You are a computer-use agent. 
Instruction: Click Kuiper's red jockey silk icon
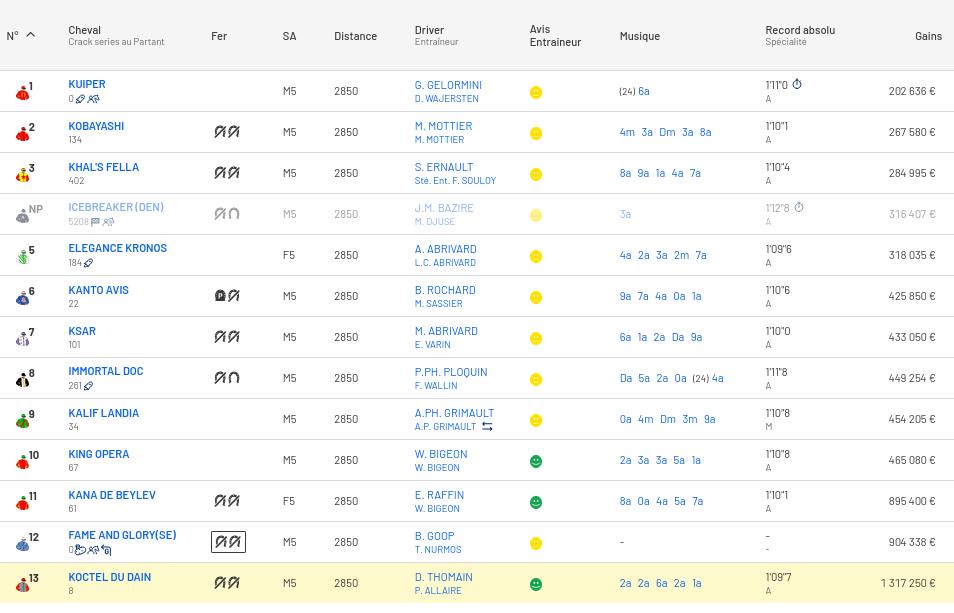click(22, 92)
